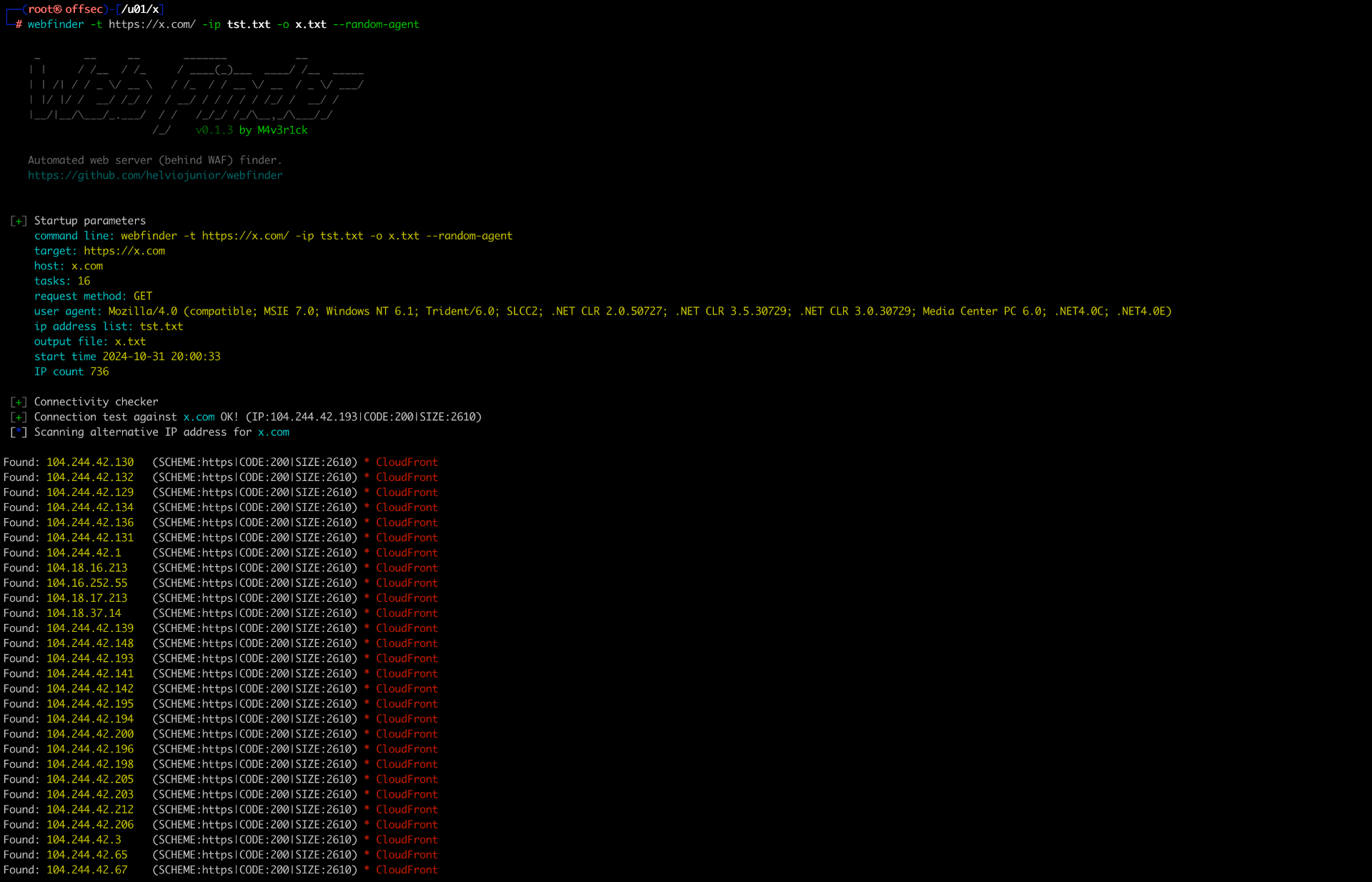Click found IP 104.244.42.130
Image resolution: width=1372 pixels, height=882 pixels.
90,462
